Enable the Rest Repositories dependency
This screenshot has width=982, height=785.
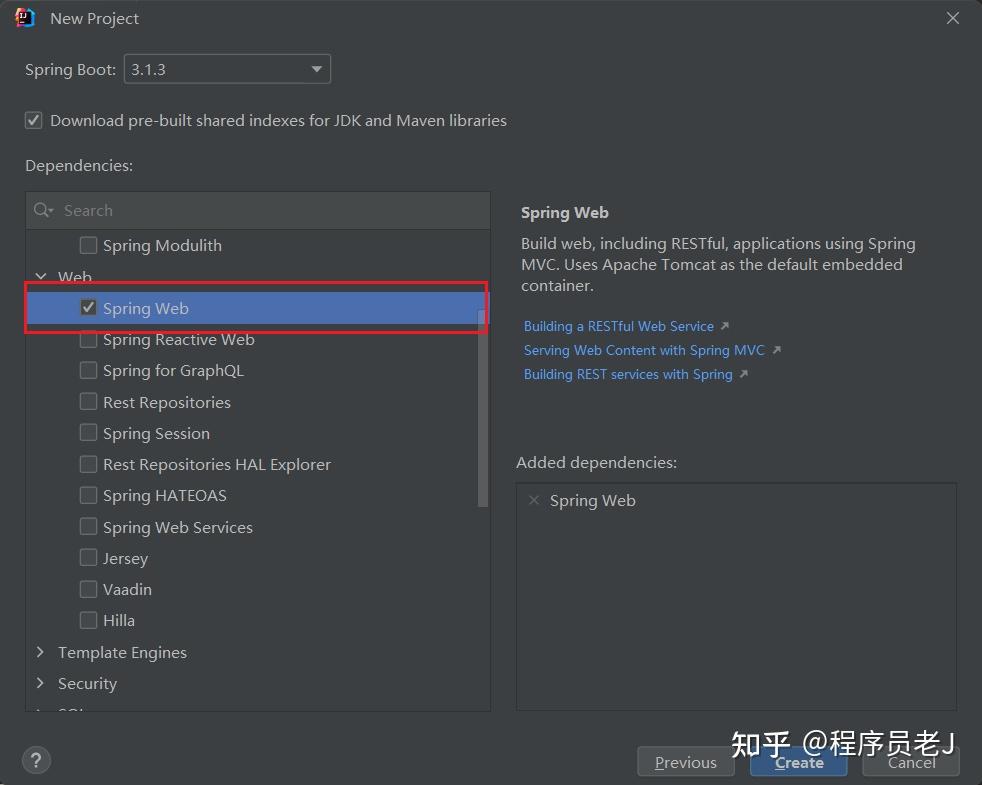tap(88, 402)
